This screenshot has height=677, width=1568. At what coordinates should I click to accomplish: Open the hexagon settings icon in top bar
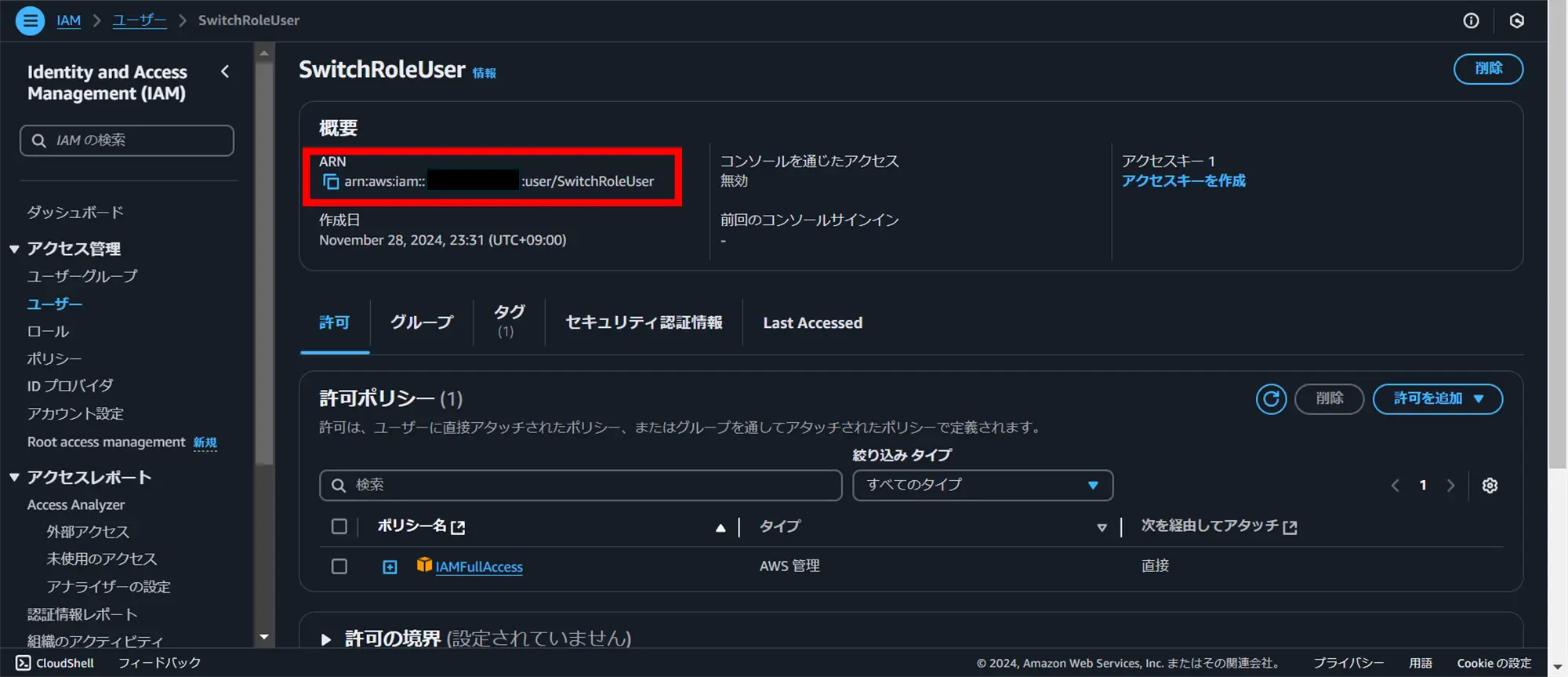[1516, 20]
